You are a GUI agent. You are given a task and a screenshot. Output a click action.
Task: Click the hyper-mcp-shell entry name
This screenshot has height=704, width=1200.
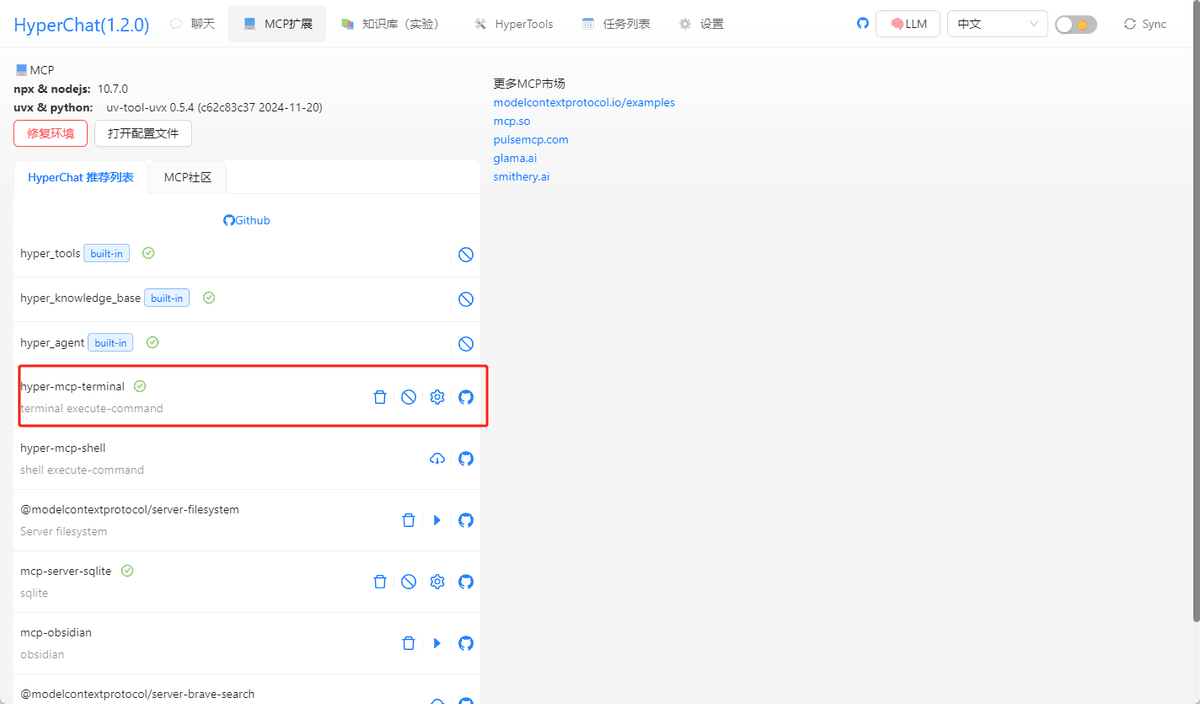63,448
